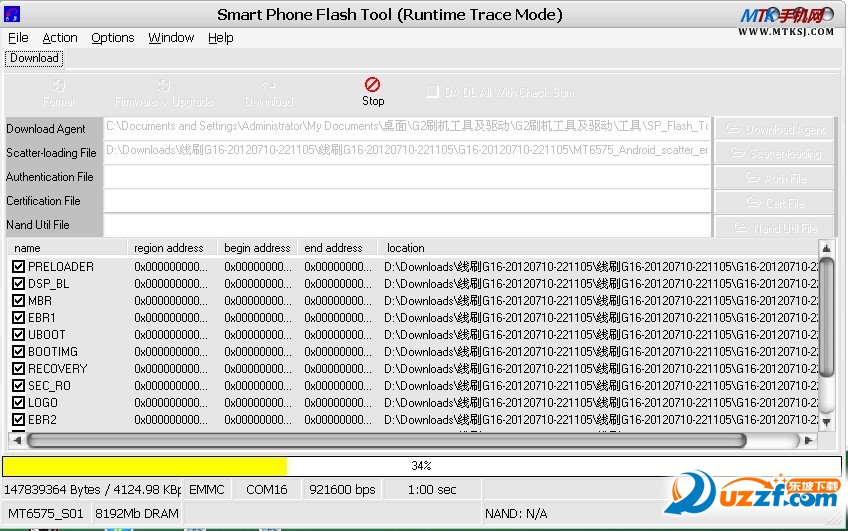Click the Download Agent path field

[407, 128]
